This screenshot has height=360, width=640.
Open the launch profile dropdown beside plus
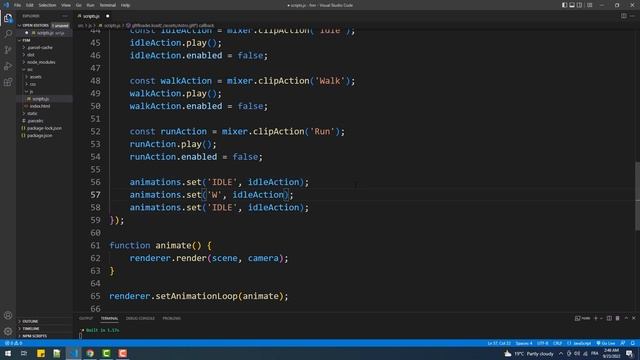point(601,318)
